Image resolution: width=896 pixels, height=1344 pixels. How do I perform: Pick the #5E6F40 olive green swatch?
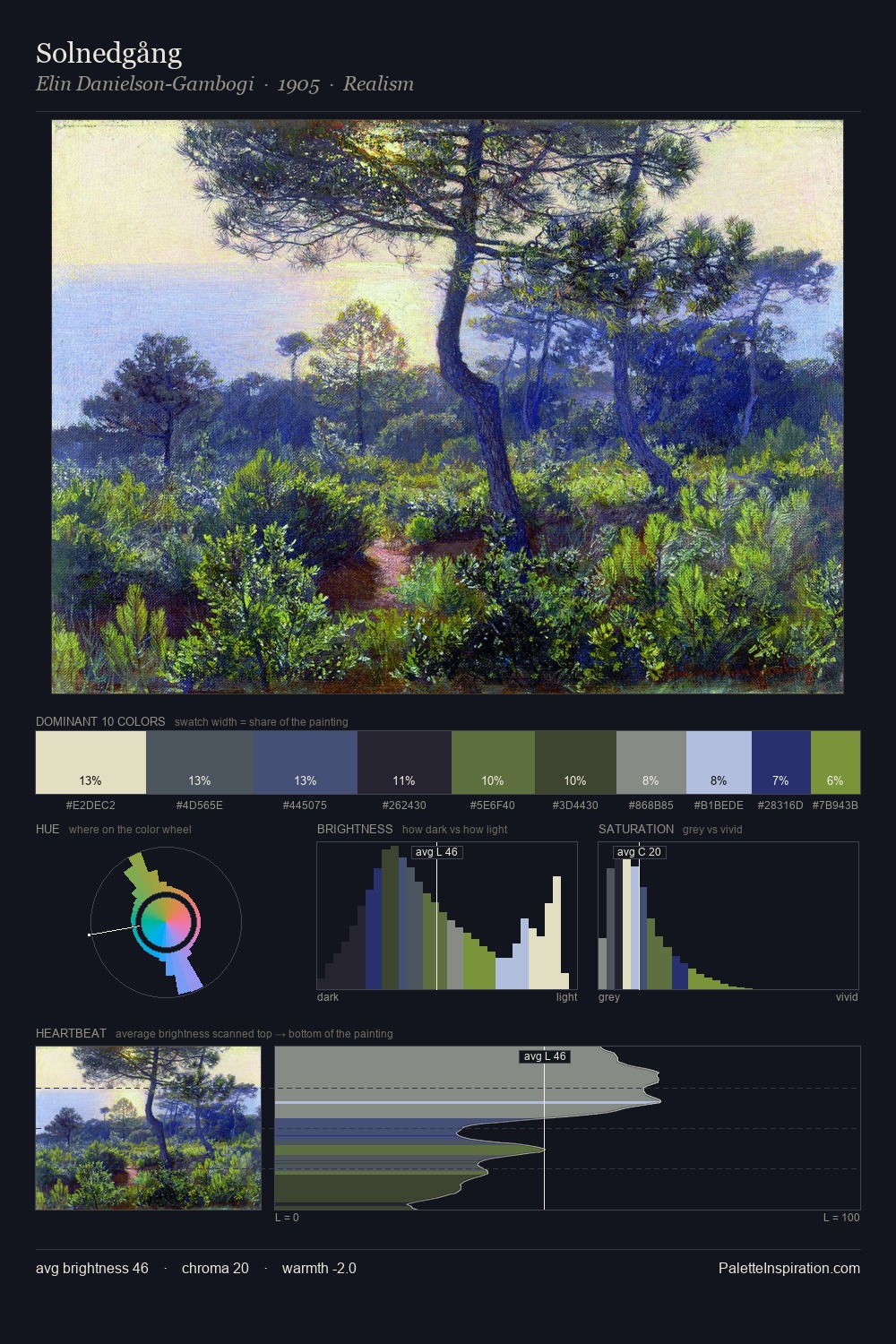(493, 762)
